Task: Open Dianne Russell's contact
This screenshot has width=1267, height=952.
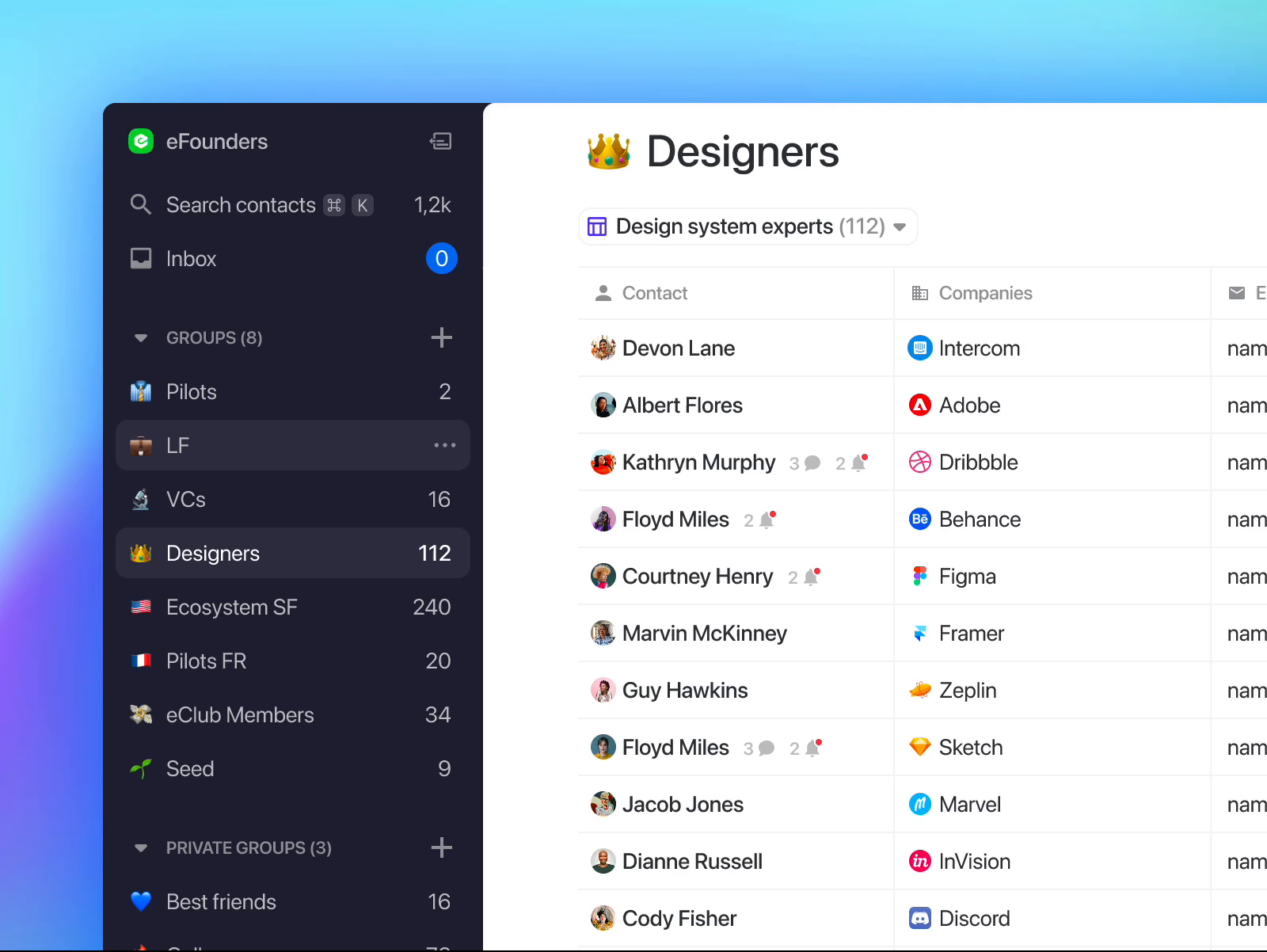Action: point(692,862)
